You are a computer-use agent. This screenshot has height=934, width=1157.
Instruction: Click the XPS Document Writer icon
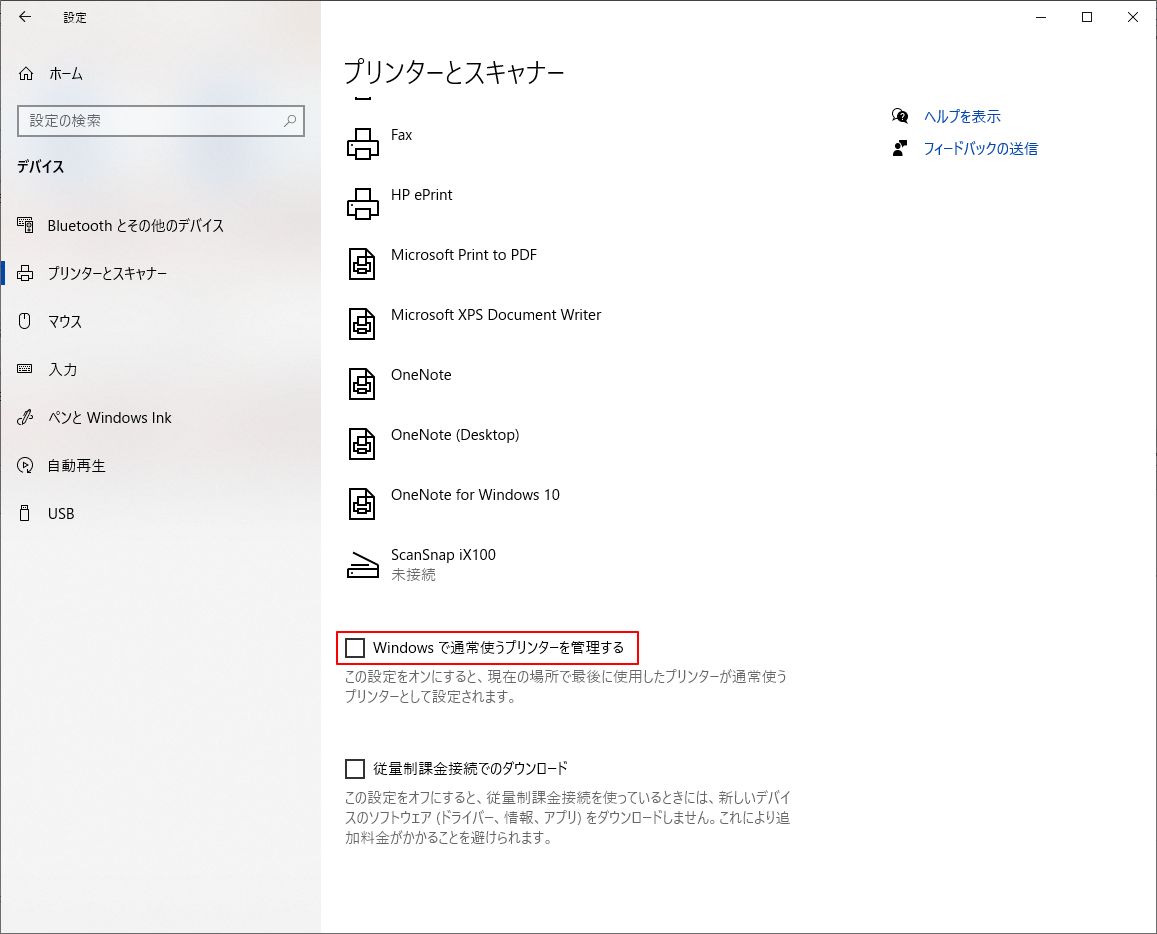(362, 323)
